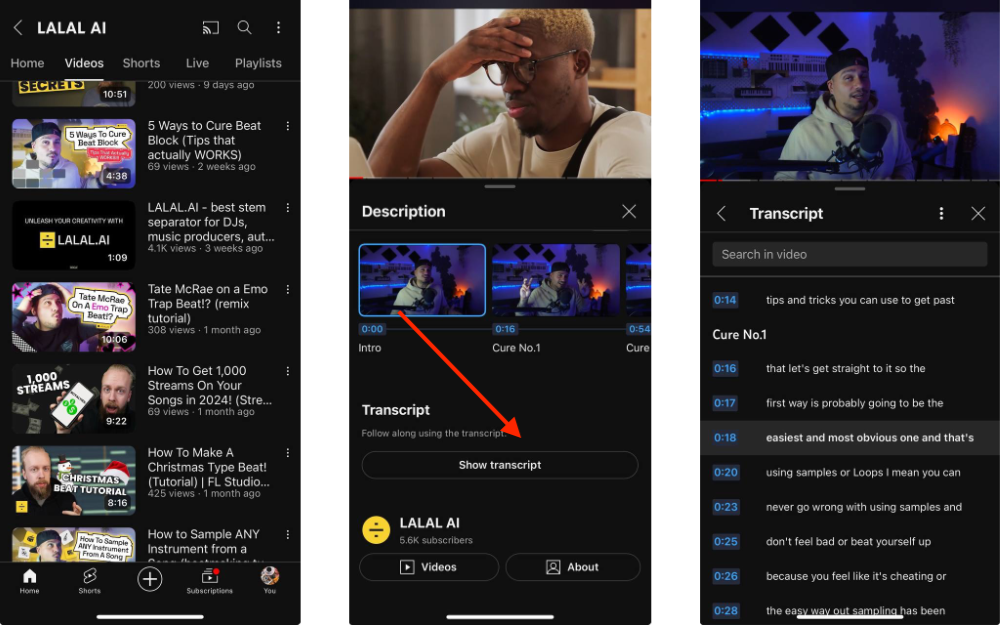Play the Christmas Beat Tutorial thumbnail

click(x=74, y=480)
